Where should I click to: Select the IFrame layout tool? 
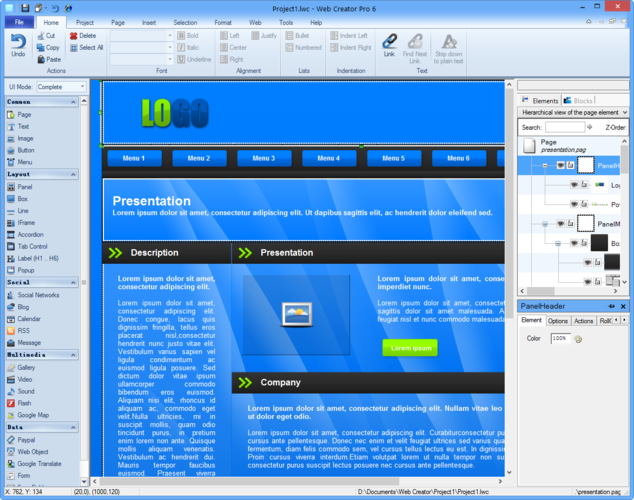tap(21, 223)
